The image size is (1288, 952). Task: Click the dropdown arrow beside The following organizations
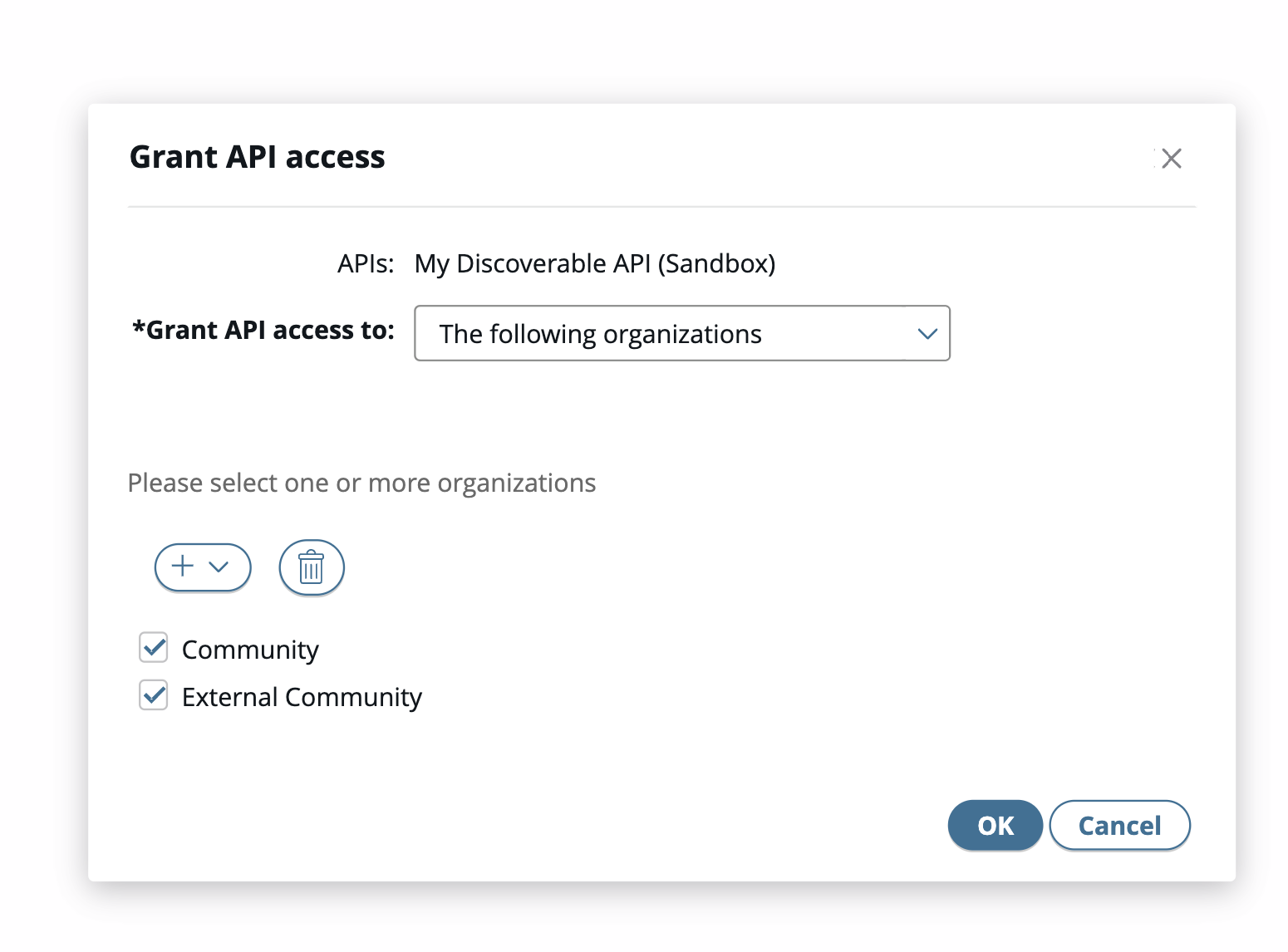point(927,334)
